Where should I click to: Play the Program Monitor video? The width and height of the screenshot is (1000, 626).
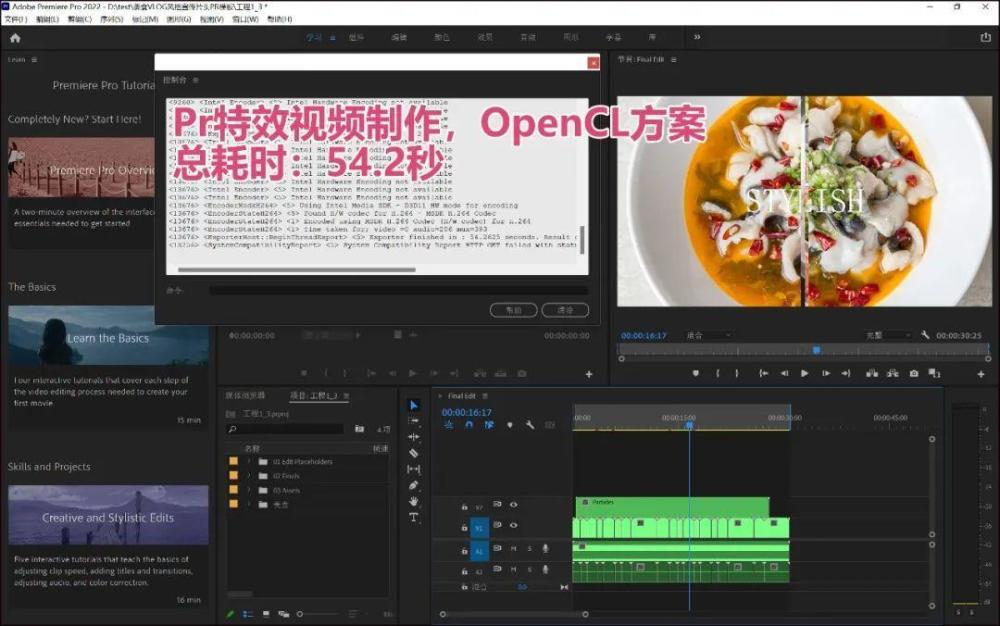[x=805, y=374]
